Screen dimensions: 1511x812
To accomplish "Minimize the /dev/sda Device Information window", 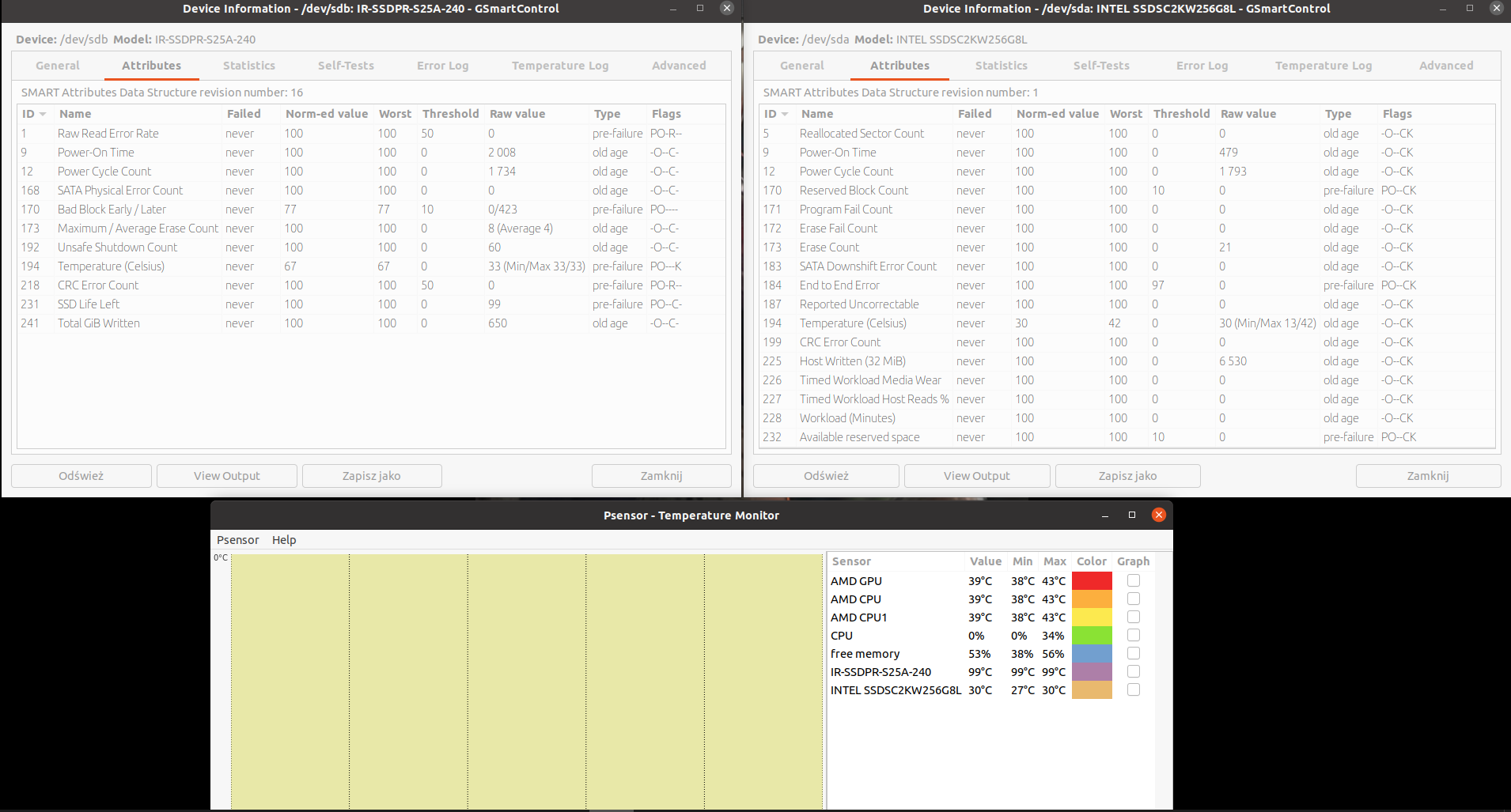I will point(1443,9).
